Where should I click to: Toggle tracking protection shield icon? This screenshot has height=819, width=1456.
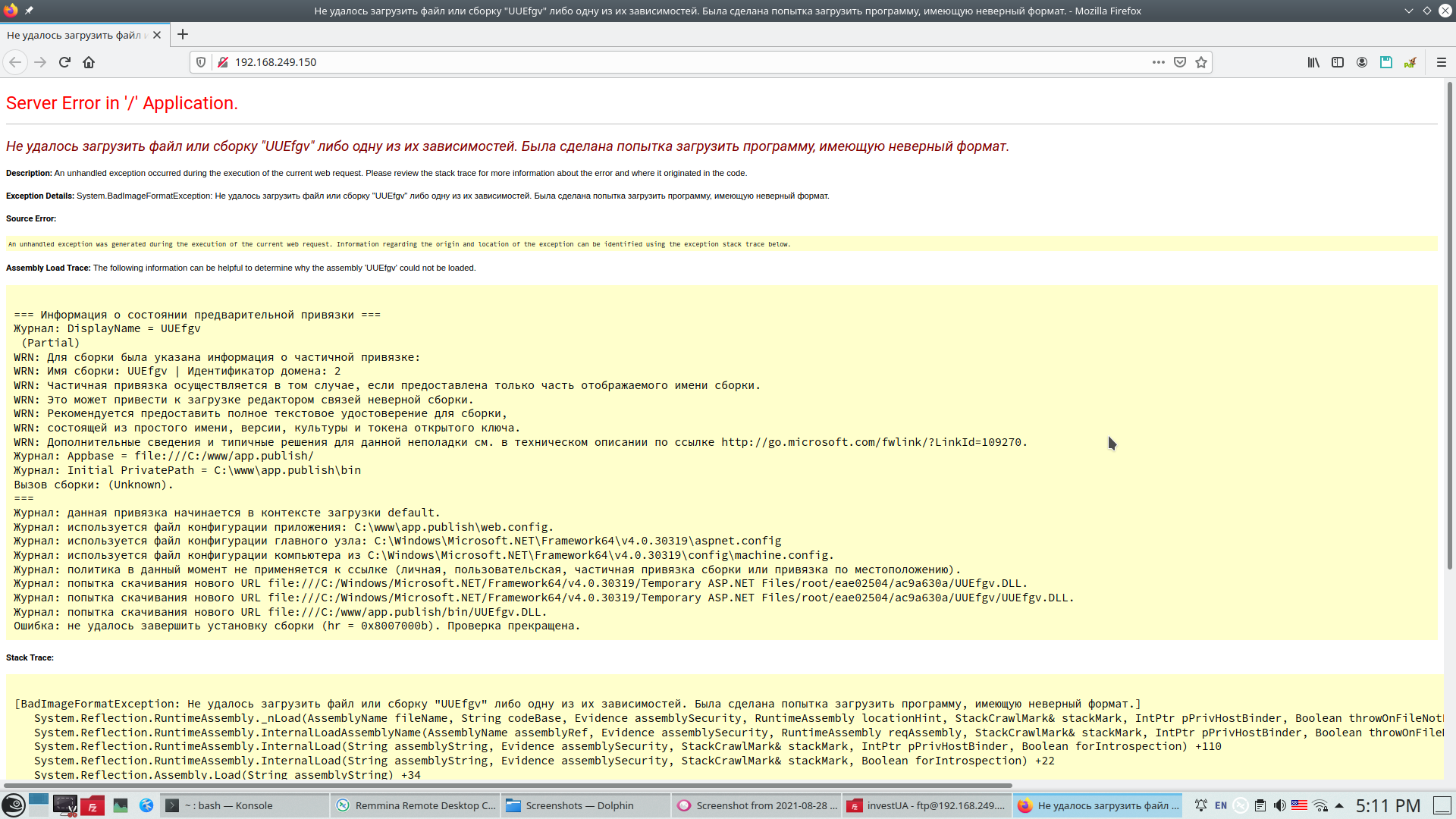[x=201, y=62]
